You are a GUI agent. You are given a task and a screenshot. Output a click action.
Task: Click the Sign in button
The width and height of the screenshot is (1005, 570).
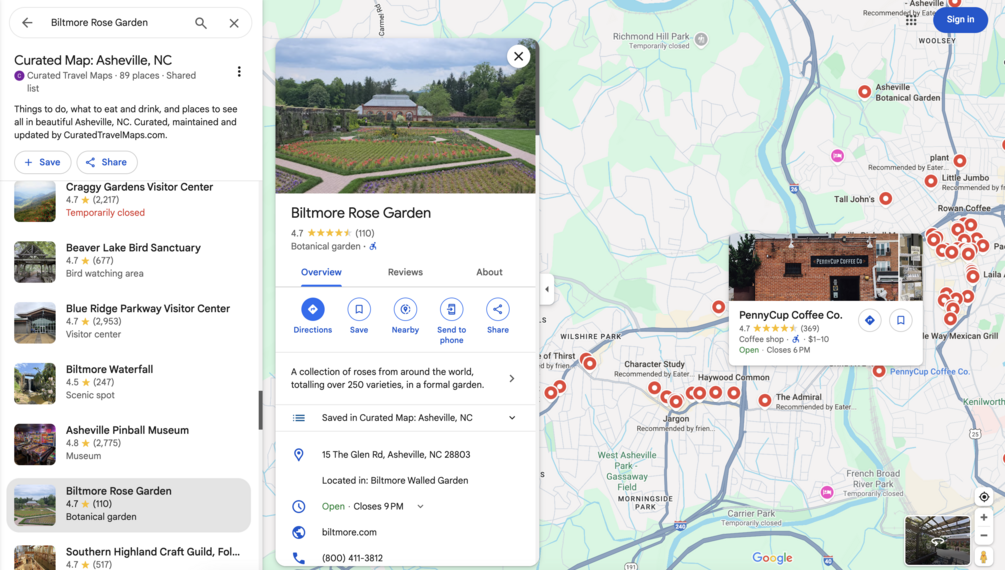pos(960,19)
